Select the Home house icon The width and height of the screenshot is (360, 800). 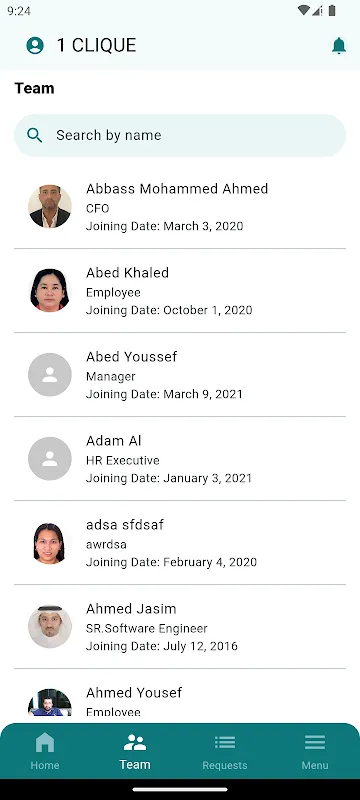pyautogui.click(x=45, y=742)
